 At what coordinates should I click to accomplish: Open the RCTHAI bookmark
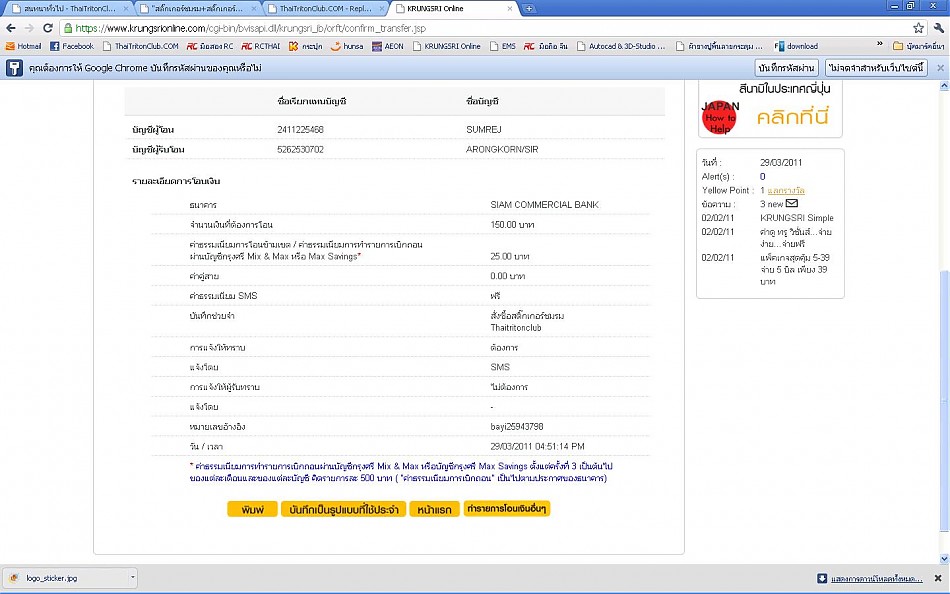point(261,46)
